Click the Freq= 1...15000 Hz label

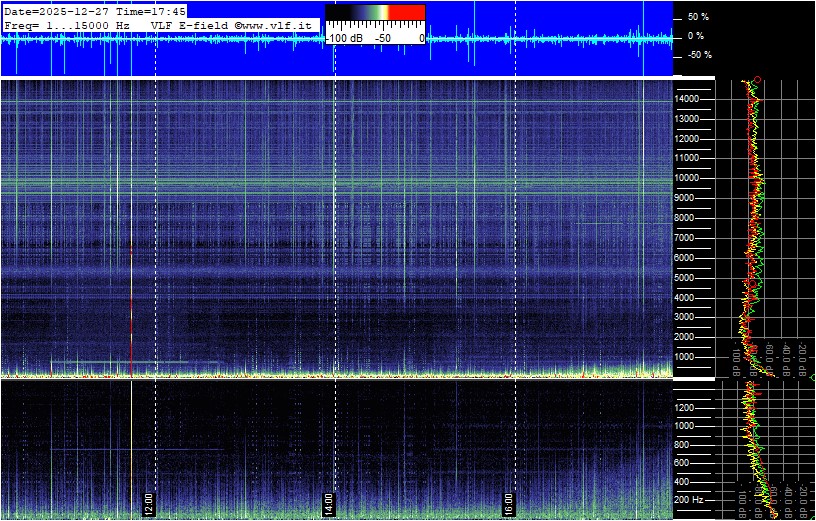[67, 24]
